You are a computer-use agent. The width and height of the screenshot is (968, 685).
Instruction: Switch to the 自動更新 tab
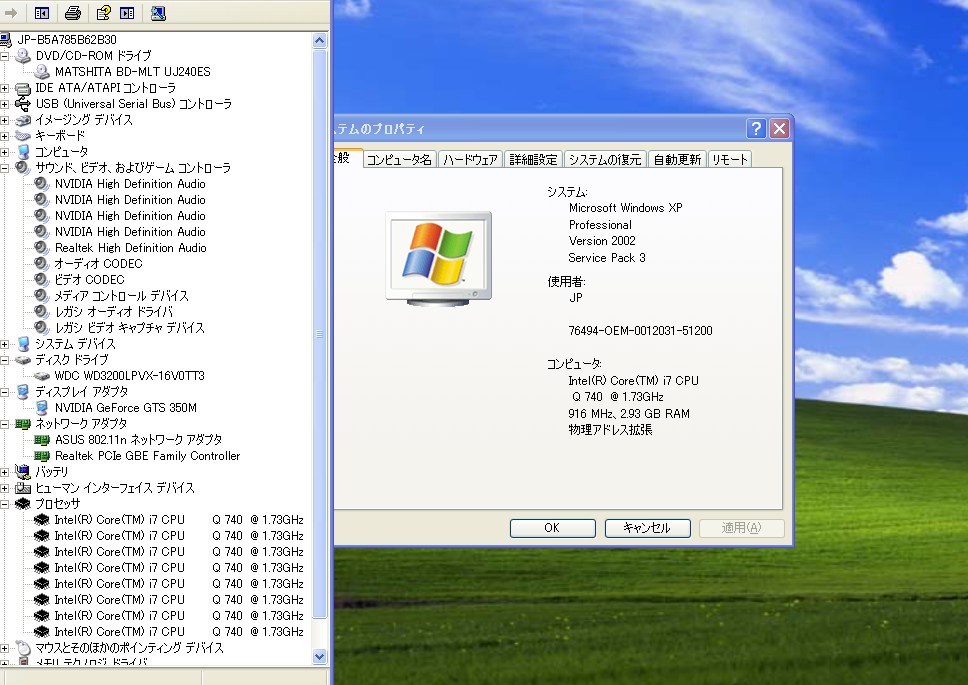677,160
